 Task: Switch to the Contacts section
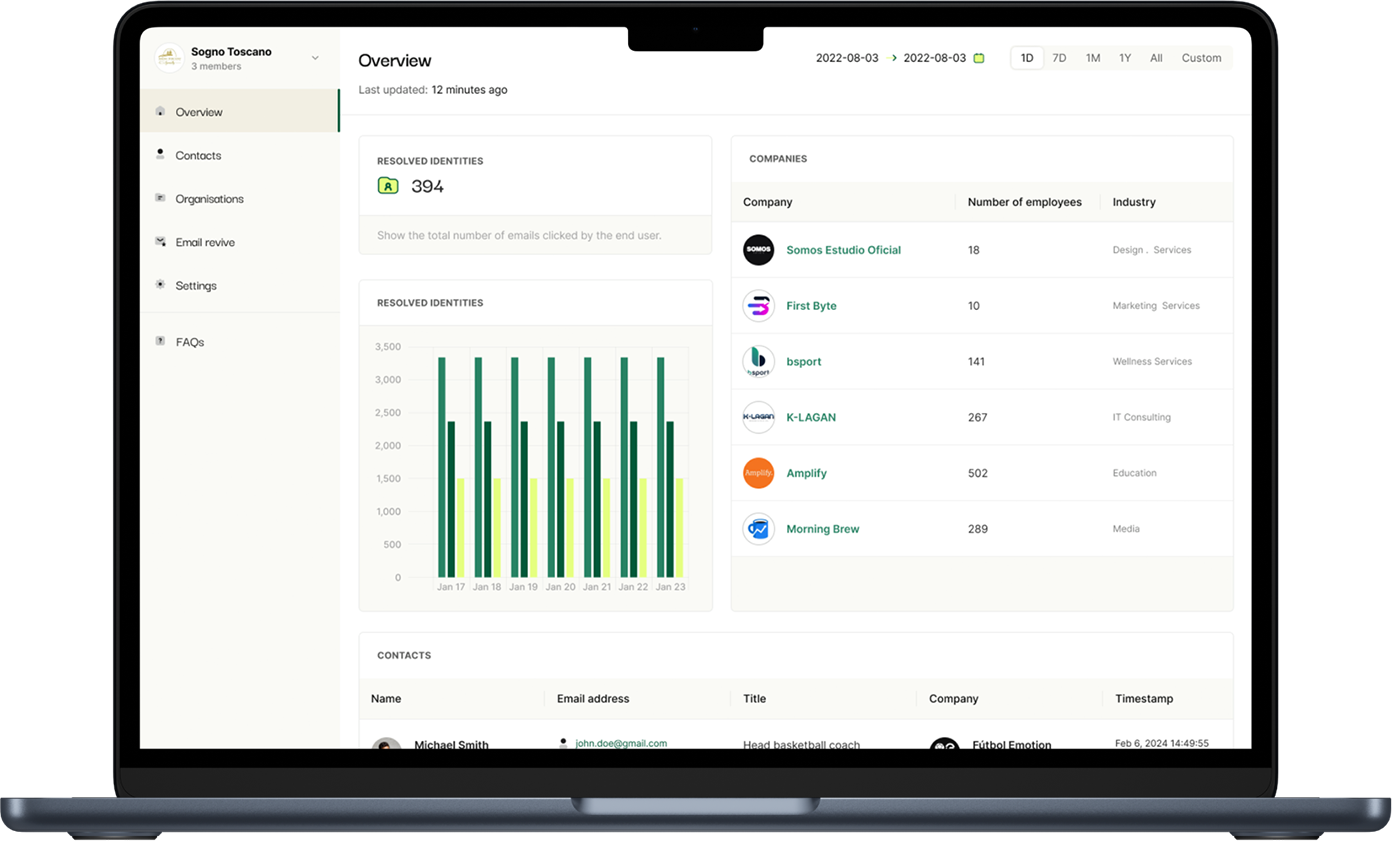[x=198, y=155]
